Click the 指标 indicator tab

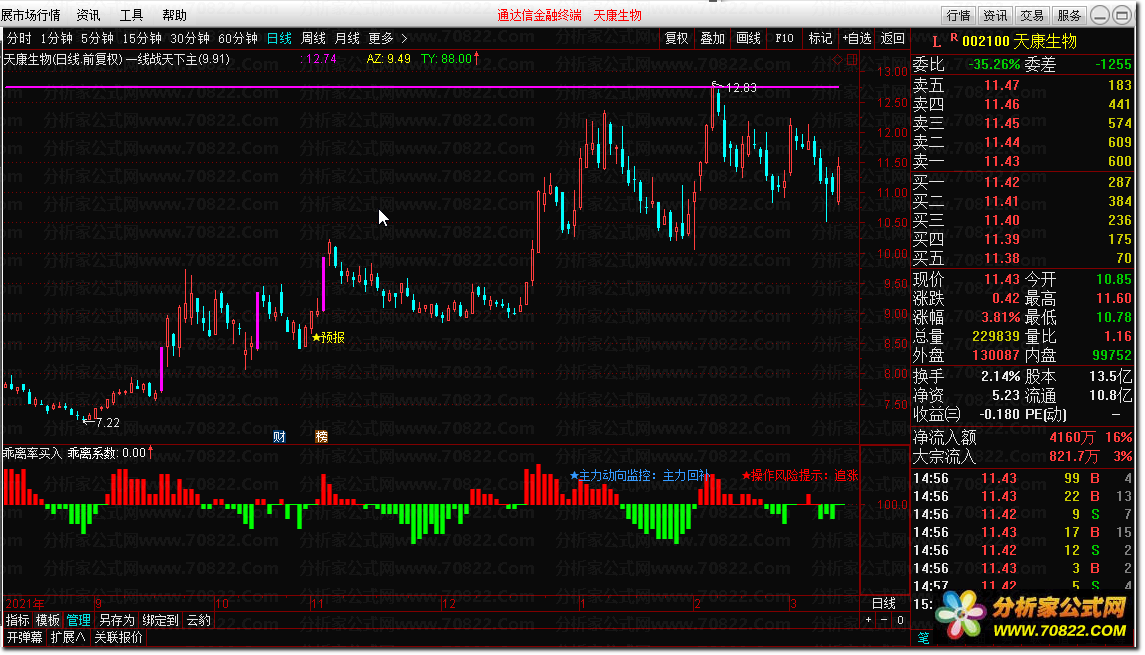tap(18, 621)
